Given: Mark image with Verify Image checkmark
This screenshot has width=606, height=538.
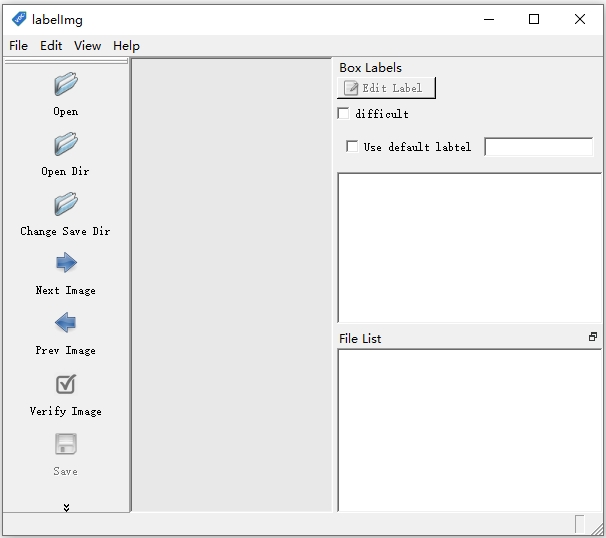Looking at the screenshot, I should pos(66,384).
